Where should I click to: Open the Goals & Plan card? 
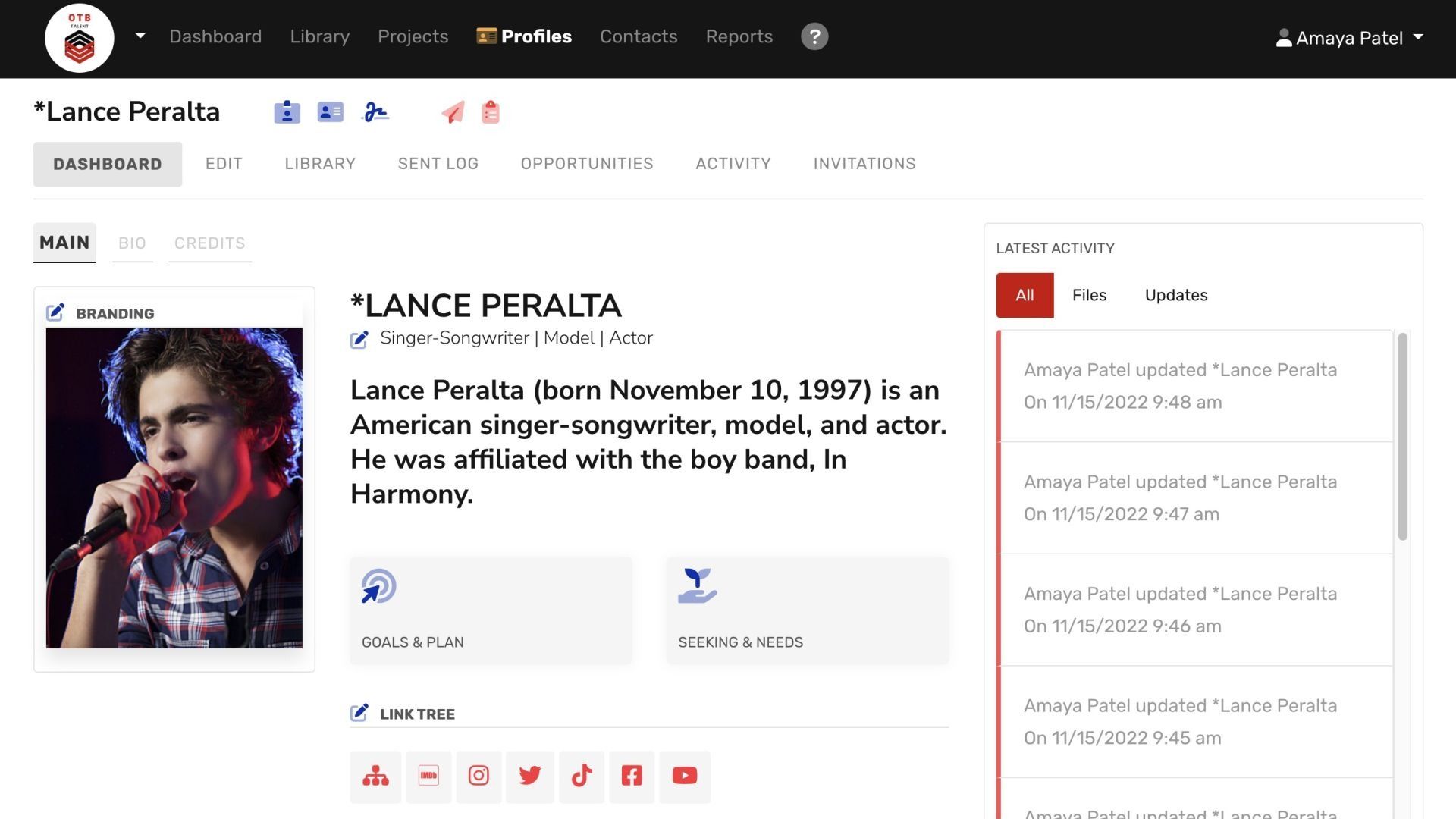pos(491,610)
